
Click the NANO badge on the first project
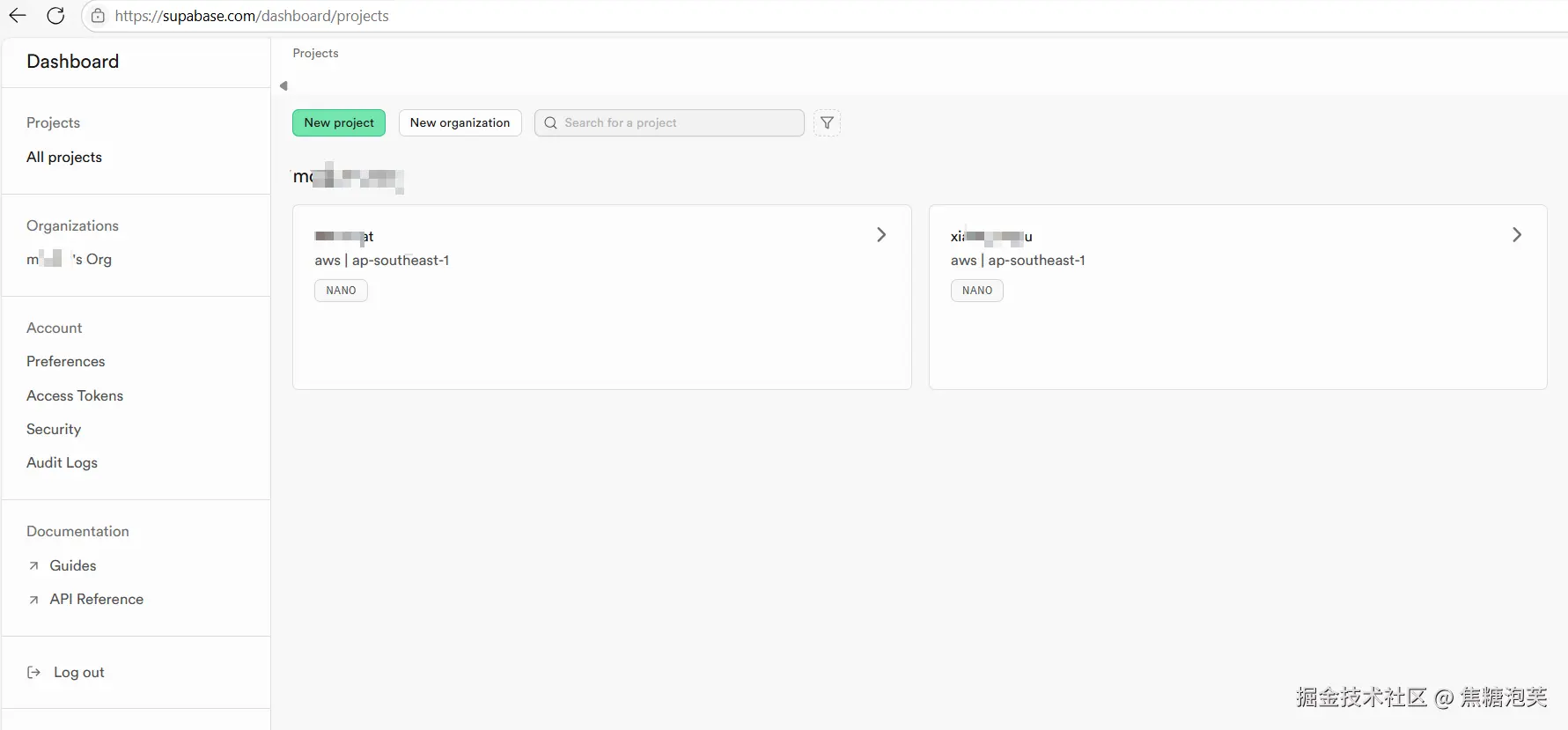click(x=341, y=291)
